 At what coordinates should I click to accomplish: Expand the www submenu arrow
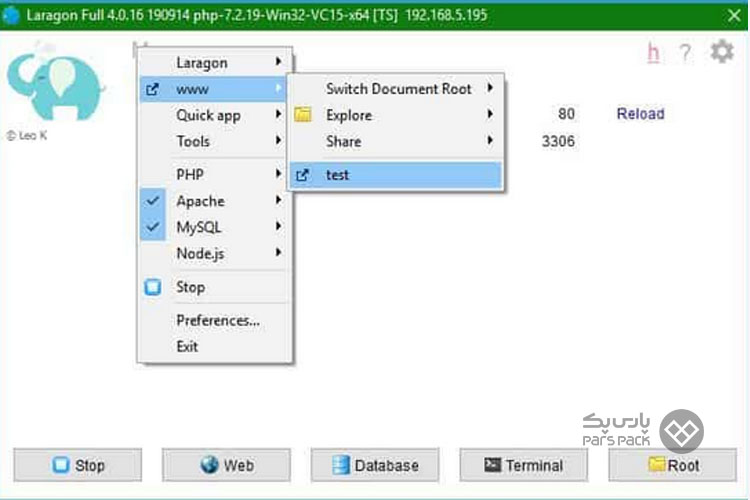pos(278,88)
